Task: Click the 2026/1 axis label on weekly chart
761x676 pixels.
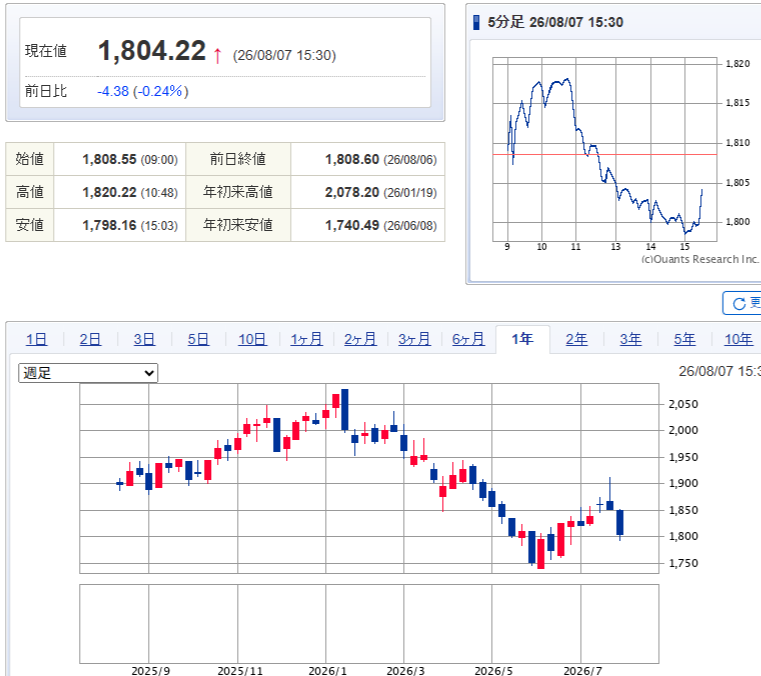Action: (328, 671)
